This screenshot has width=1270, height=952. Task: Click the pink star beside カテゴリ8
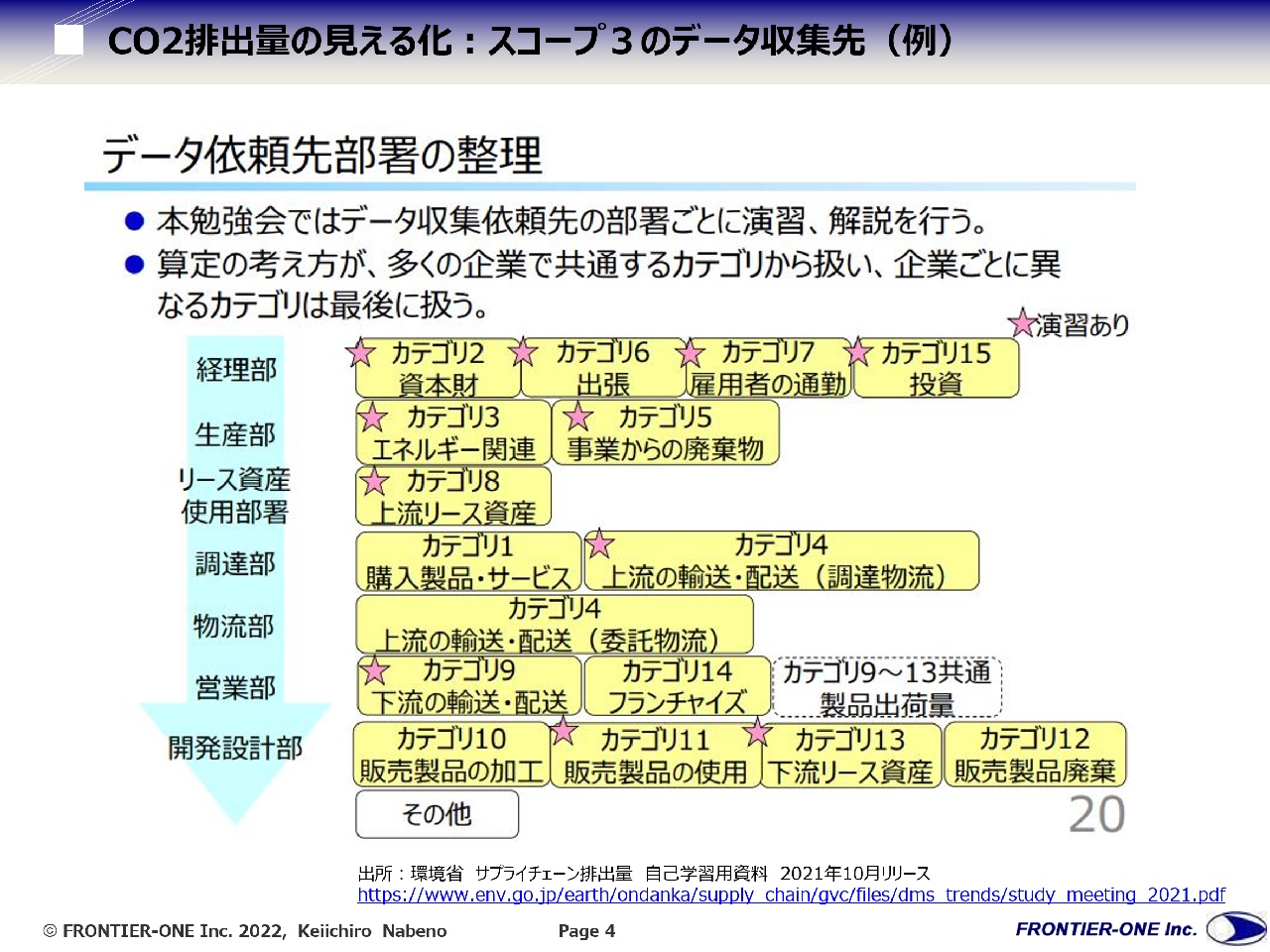374,482
